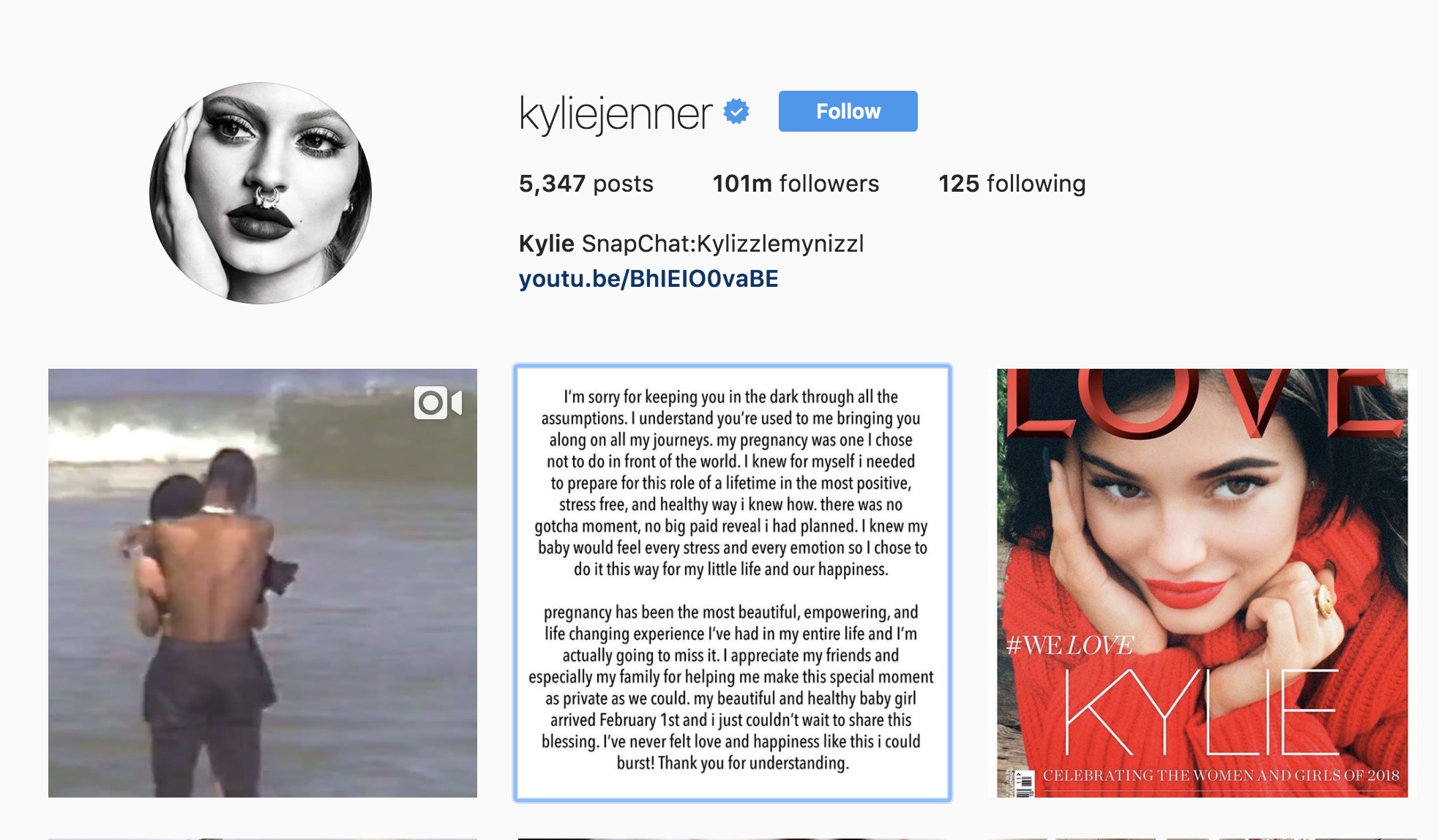
Task: Open the beach video post thumbnail
Action: (263, 583)
